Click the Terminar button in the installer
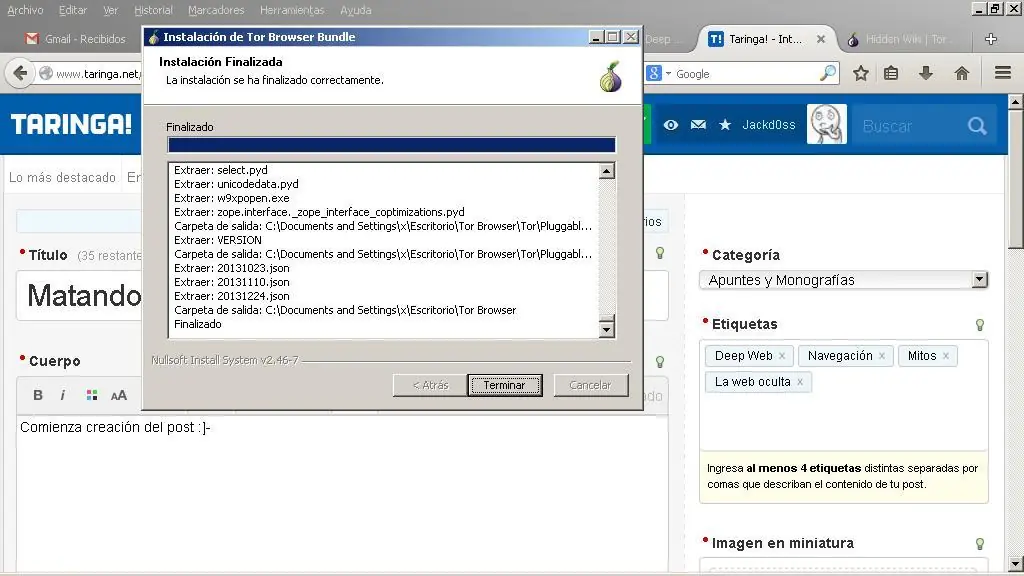This screenshot has height=576, width=1024. pyautogui.click(x=504, y=385)
